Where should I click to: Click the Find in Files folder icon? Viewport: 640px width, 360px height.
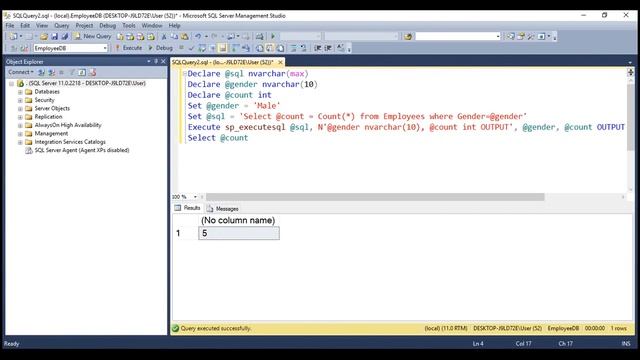pyautogui.click(x=408, y=36)
